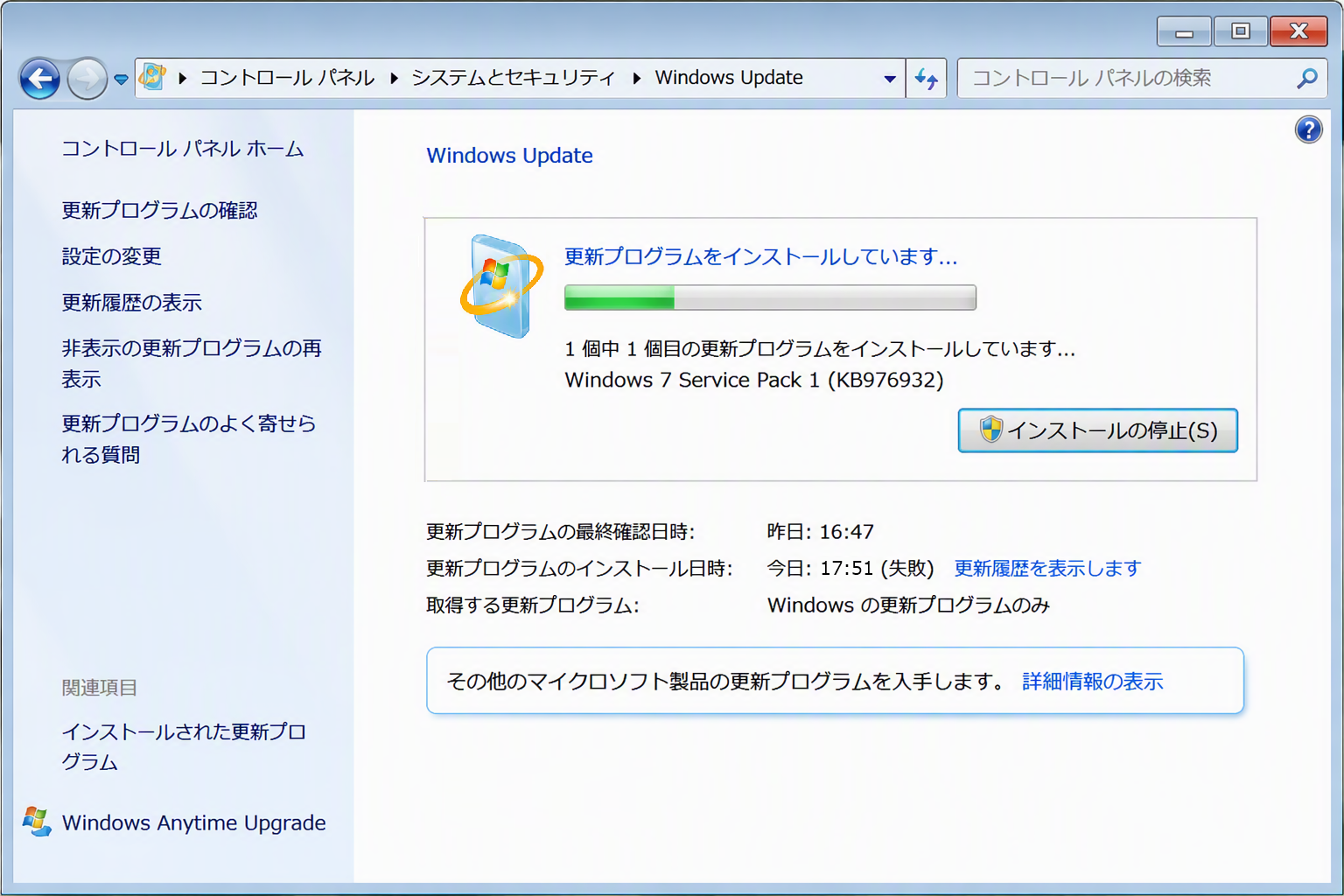
Task: Go back using the blue back arrow
Action: (40, 80)
